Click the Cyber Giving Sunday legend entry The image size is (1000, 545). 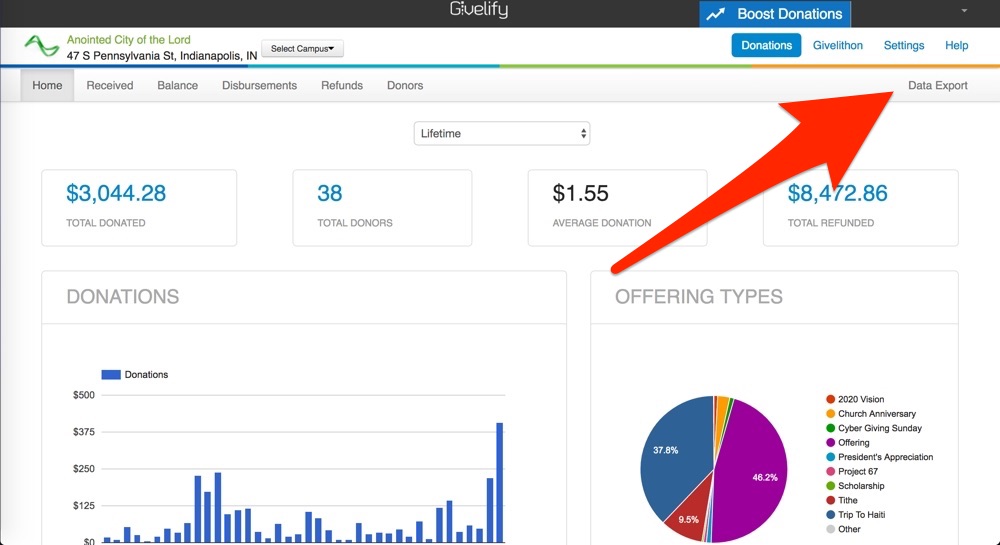(x=874, y=428)
